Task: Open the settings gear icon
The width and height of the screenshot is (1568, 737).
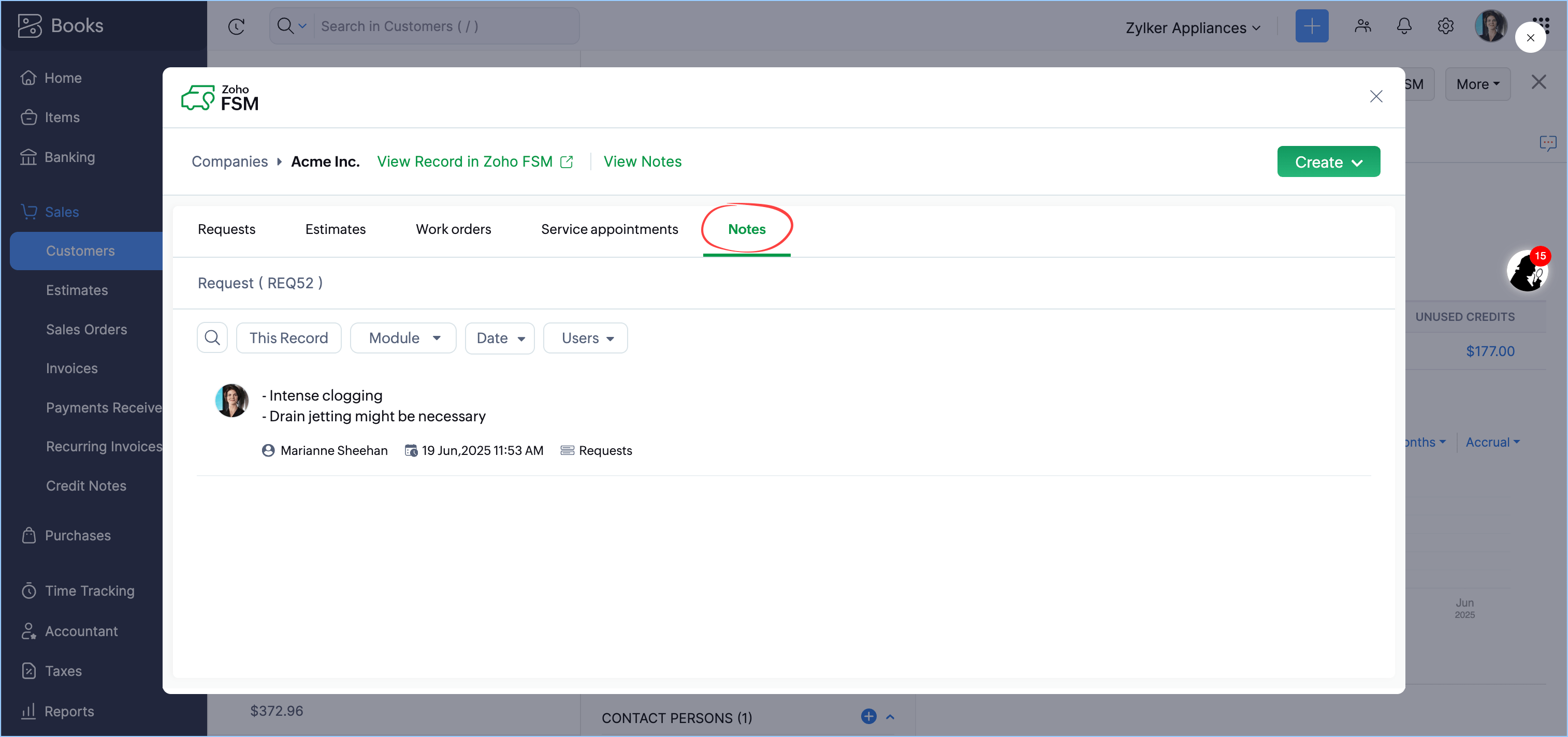Action: coord(1445,26)
